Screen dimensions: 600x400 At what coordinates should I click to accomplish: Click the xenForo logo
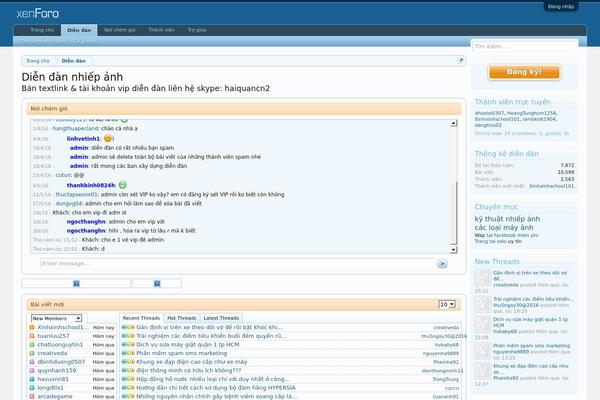coord(38,14)
